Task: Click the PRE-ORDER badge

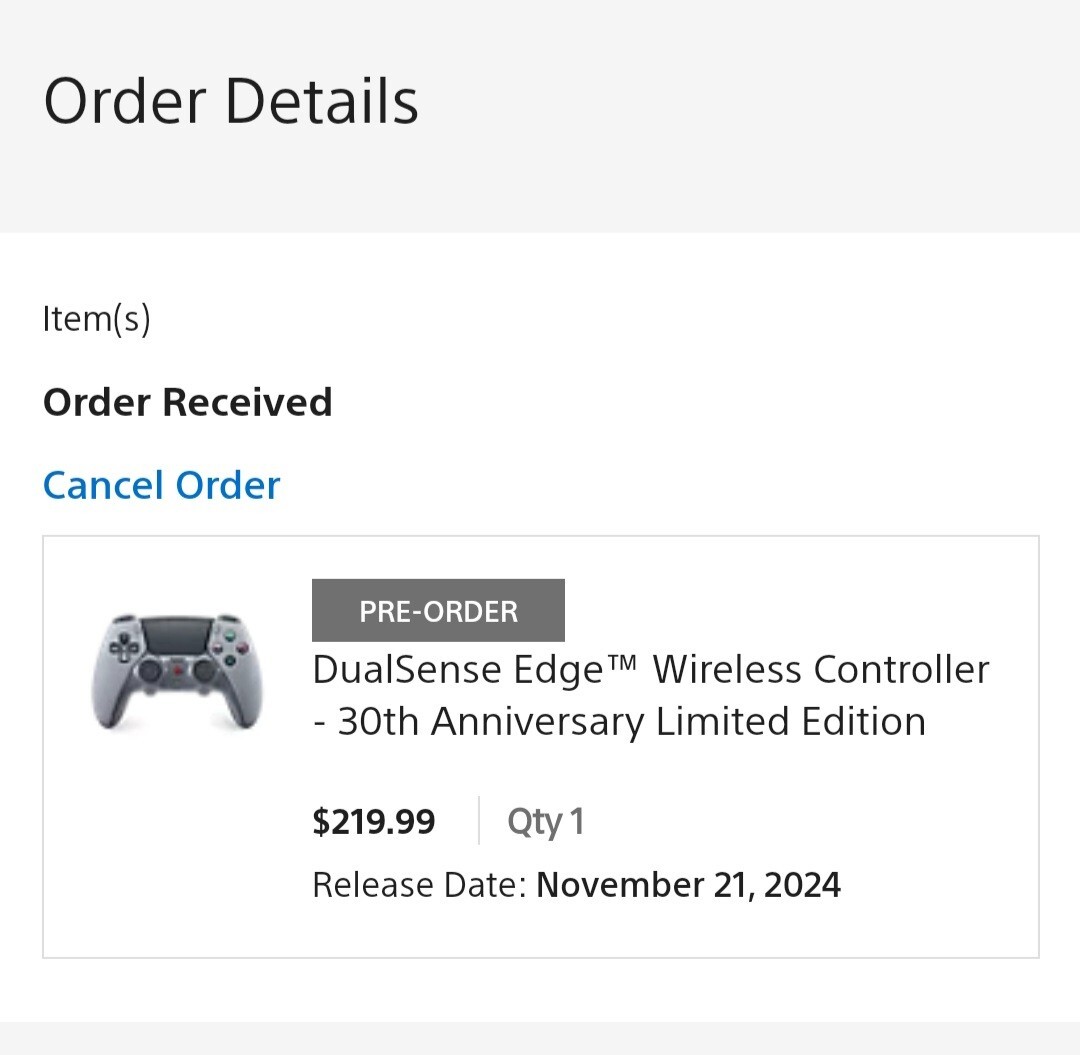Action: [438, 610]
